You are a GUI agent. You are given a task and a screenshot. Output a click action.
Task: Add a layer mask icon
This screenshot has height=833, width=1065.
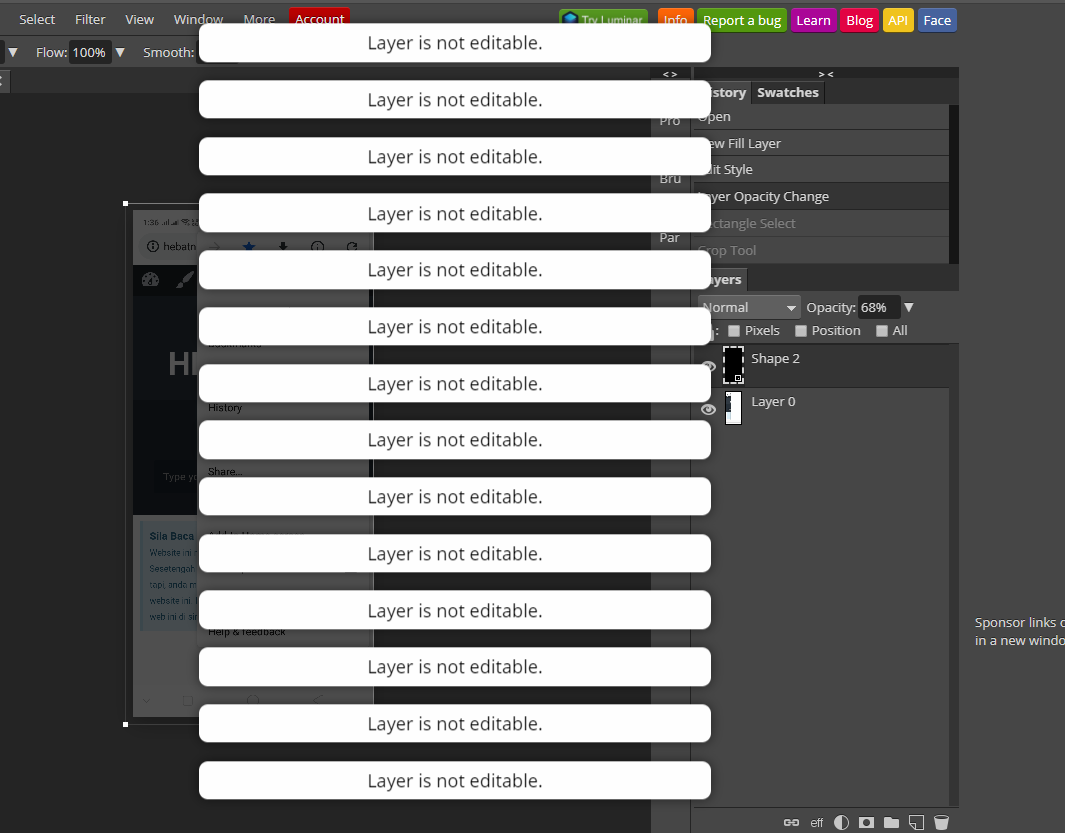tap(866, 822)
